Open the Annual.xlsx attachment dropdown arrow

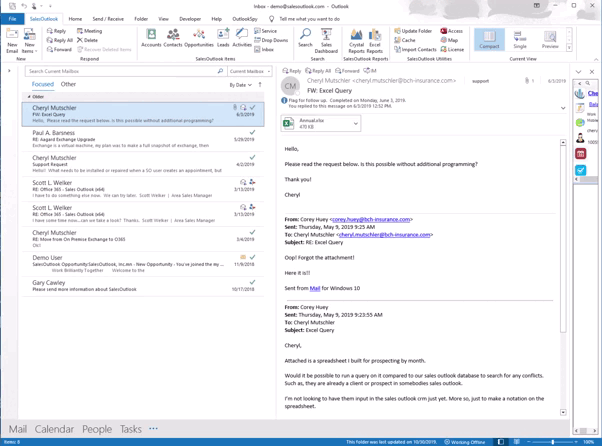point(355,124)
